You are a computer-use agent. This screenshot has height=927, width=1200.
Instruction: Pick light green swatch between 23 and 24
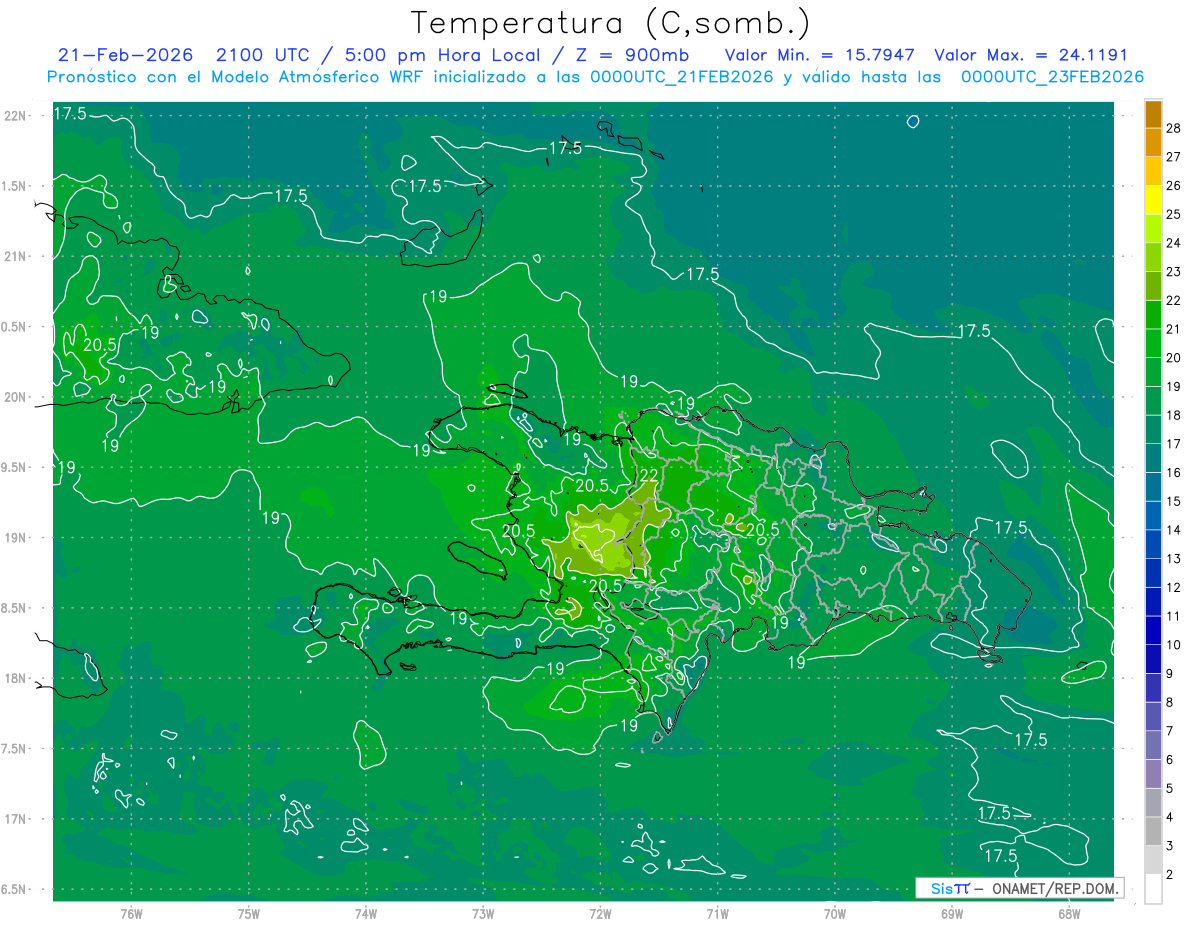click(x=1153, y=257)
